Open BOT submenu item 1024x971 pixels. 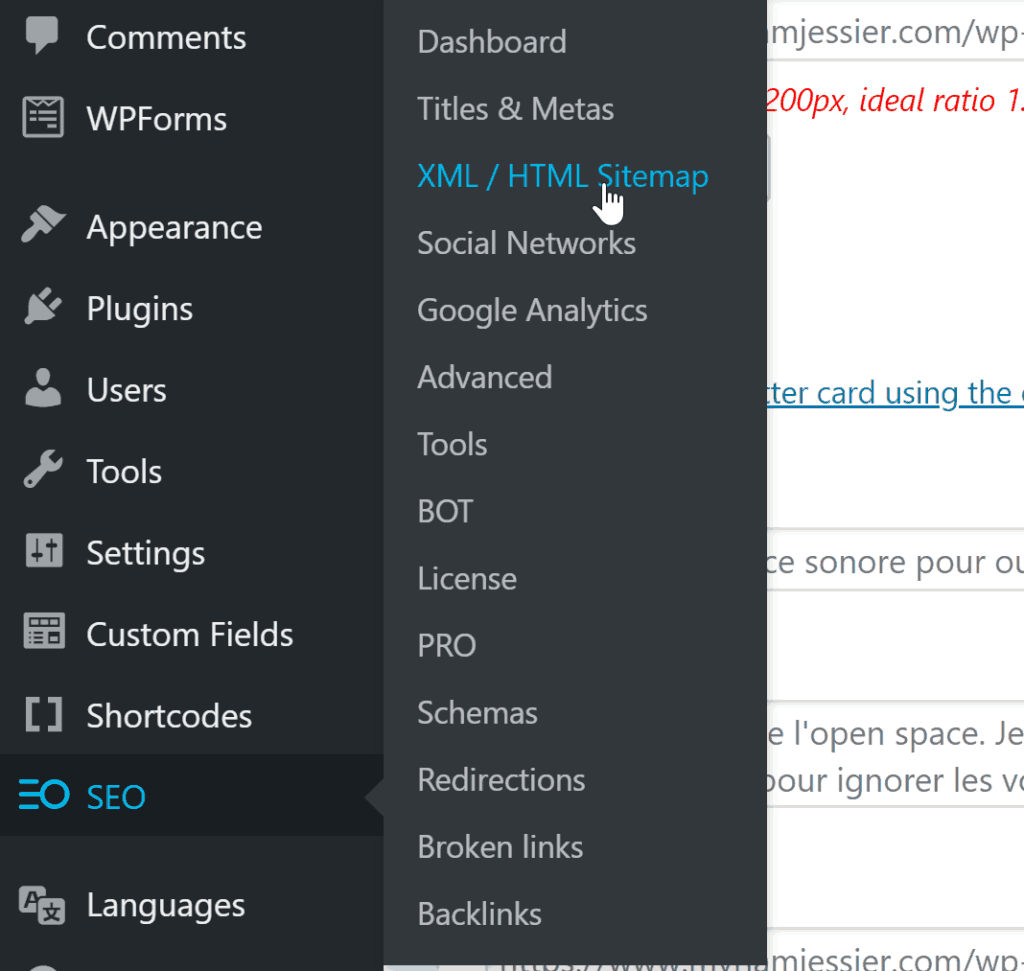tap(445, 512)
